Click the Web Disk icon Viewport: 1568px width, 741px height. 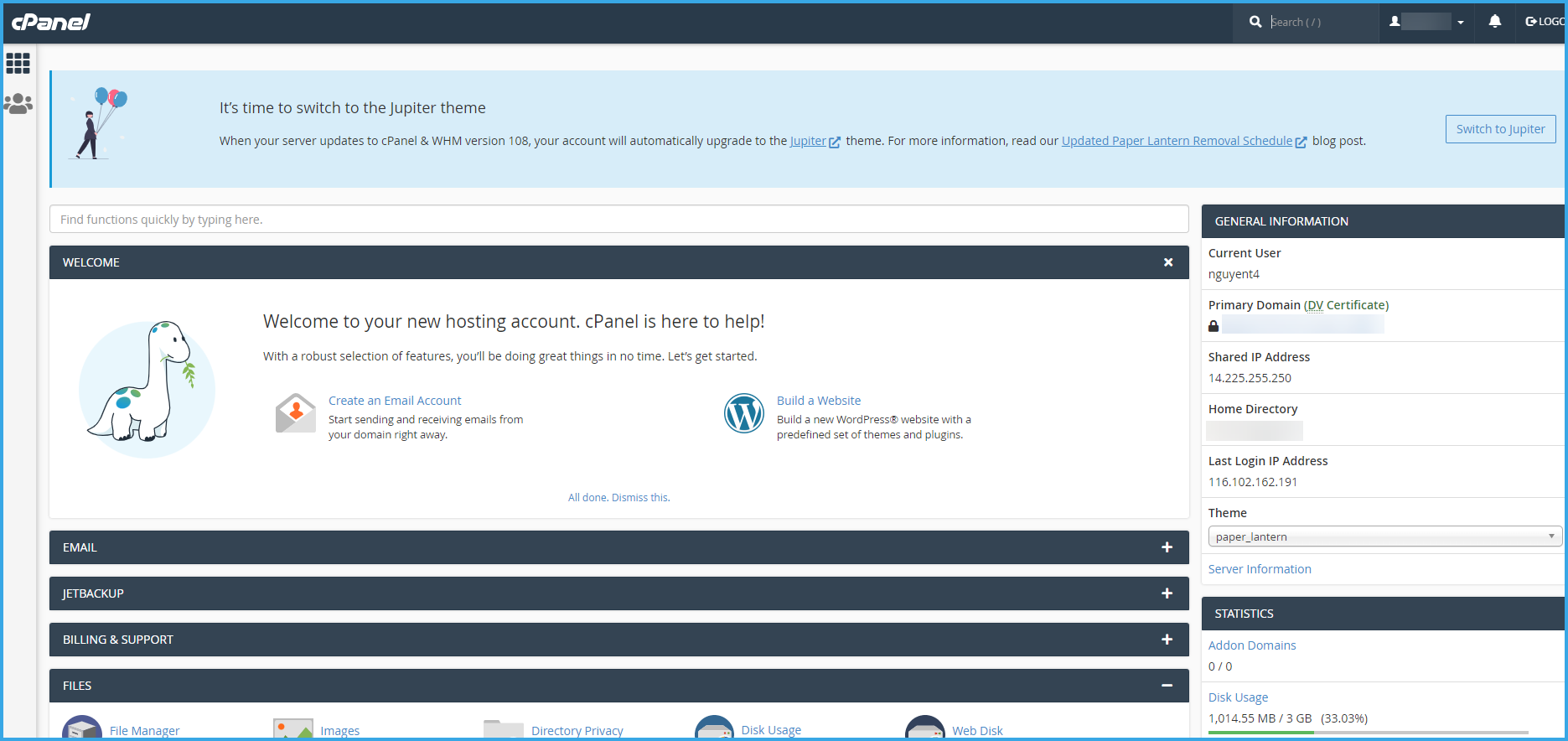click(925, 728)
